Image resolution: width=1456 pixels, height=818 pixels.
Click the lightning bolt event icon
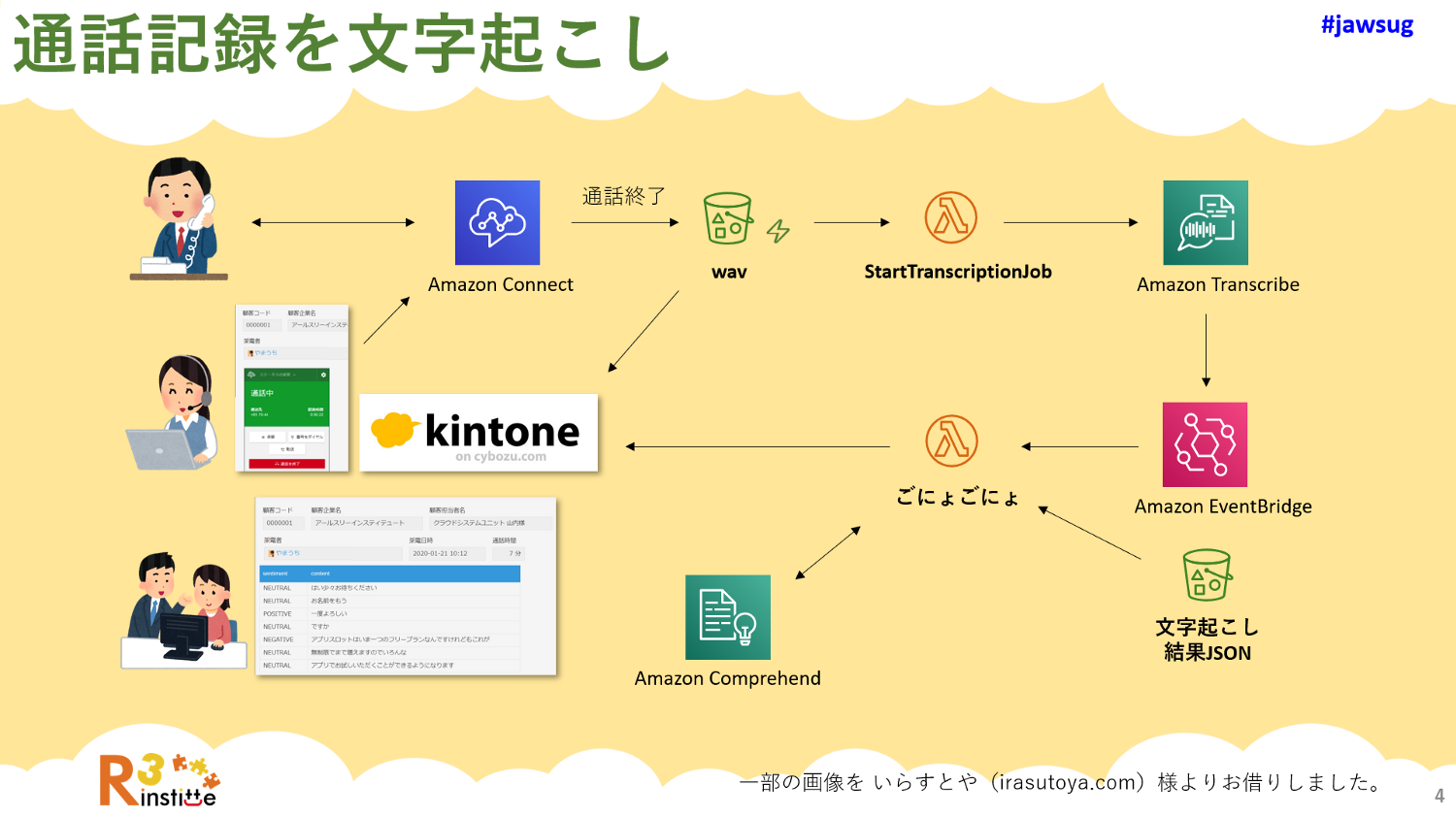click(778, 231)
